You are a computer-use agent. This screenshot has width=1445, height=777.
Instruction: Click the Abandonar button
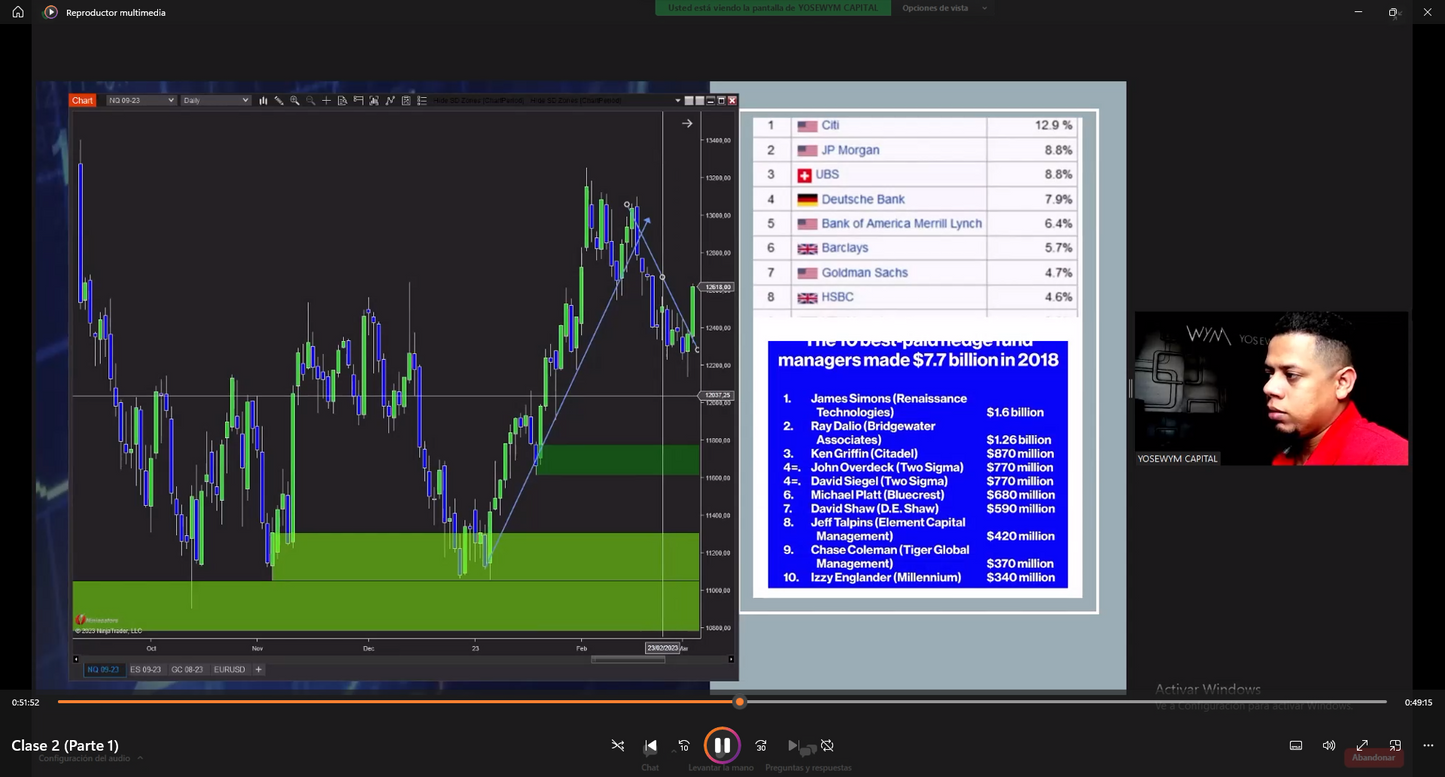pyautogui.click(x=1373, y=757)
